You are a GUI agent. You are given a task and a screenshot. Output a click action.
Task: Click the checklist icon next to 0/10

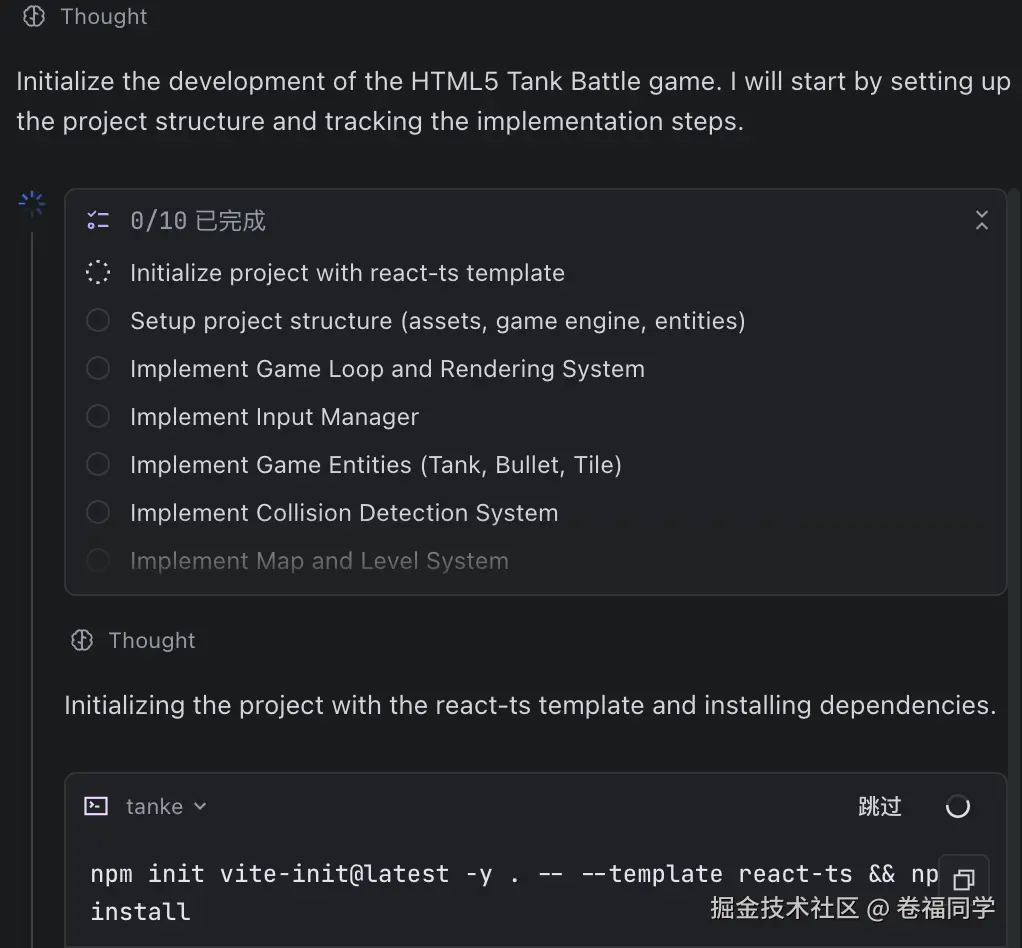click(98, 221)
